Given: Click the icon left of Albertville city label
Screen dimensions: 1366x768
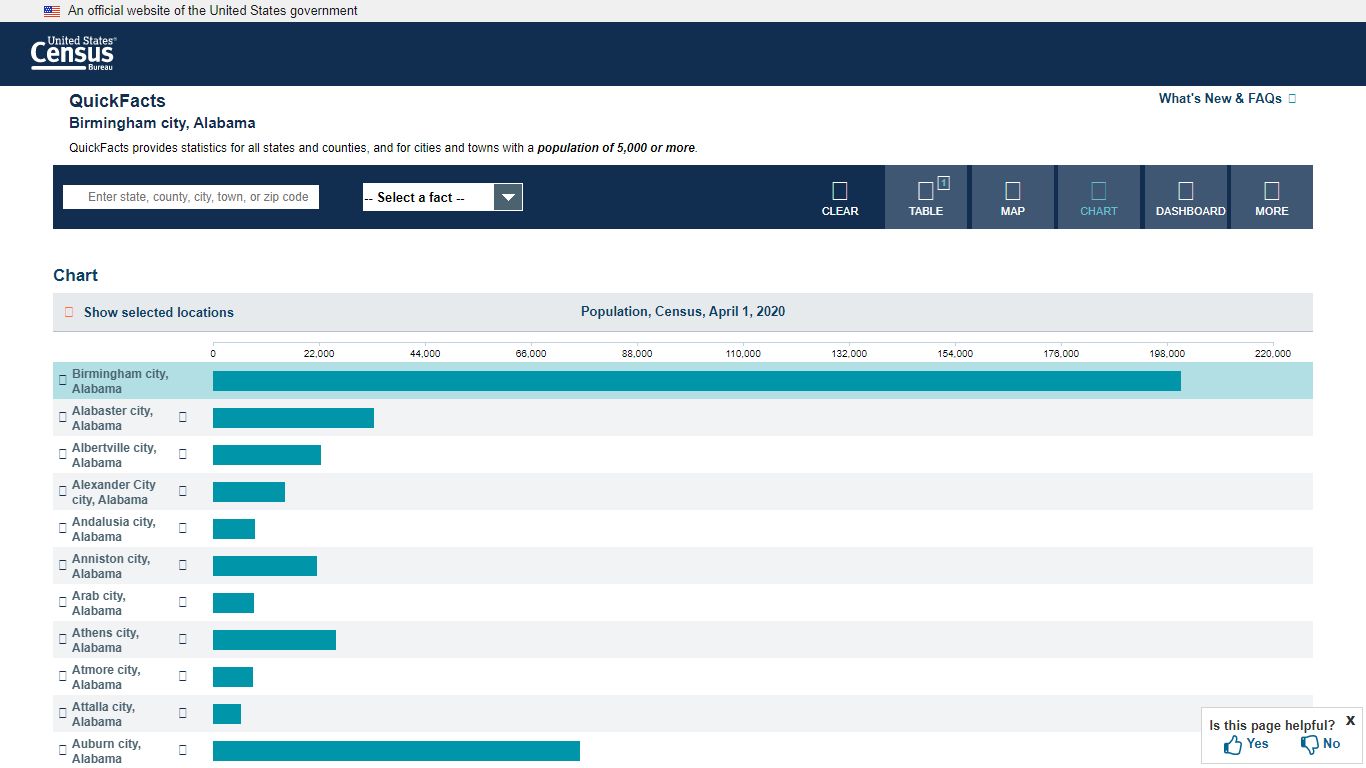Looking at the screenshot, I should point(63,454).
